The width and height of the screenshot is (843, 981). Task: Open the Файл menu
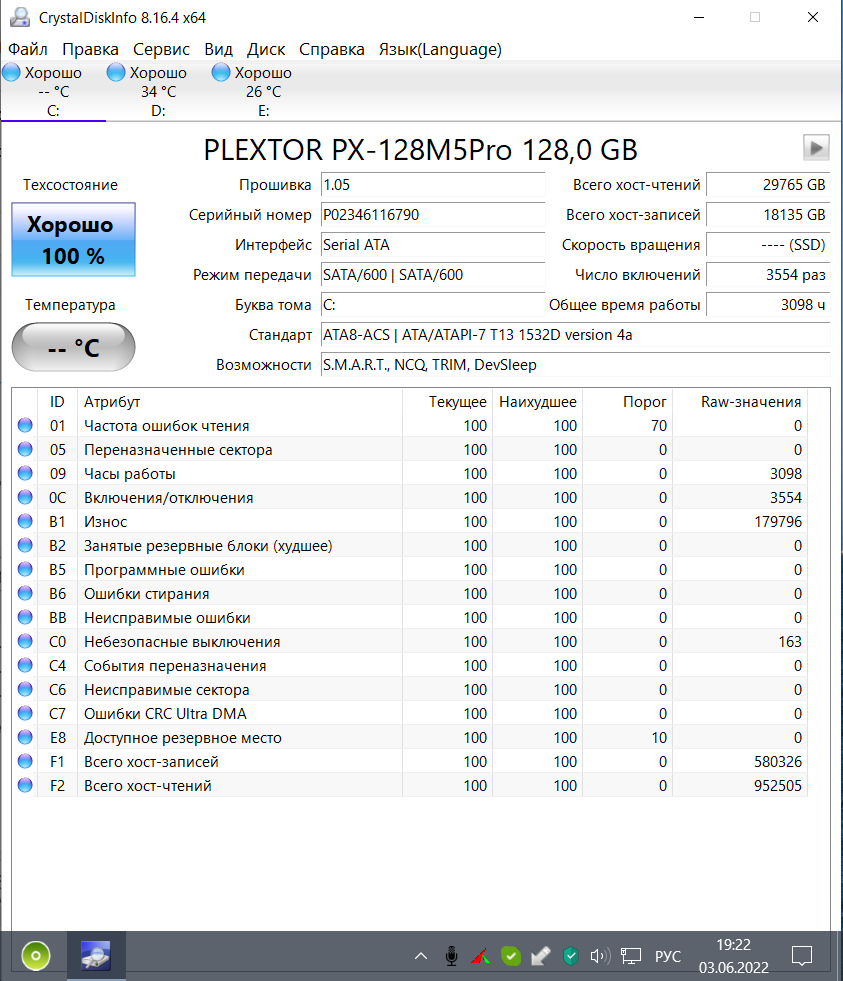28,49
